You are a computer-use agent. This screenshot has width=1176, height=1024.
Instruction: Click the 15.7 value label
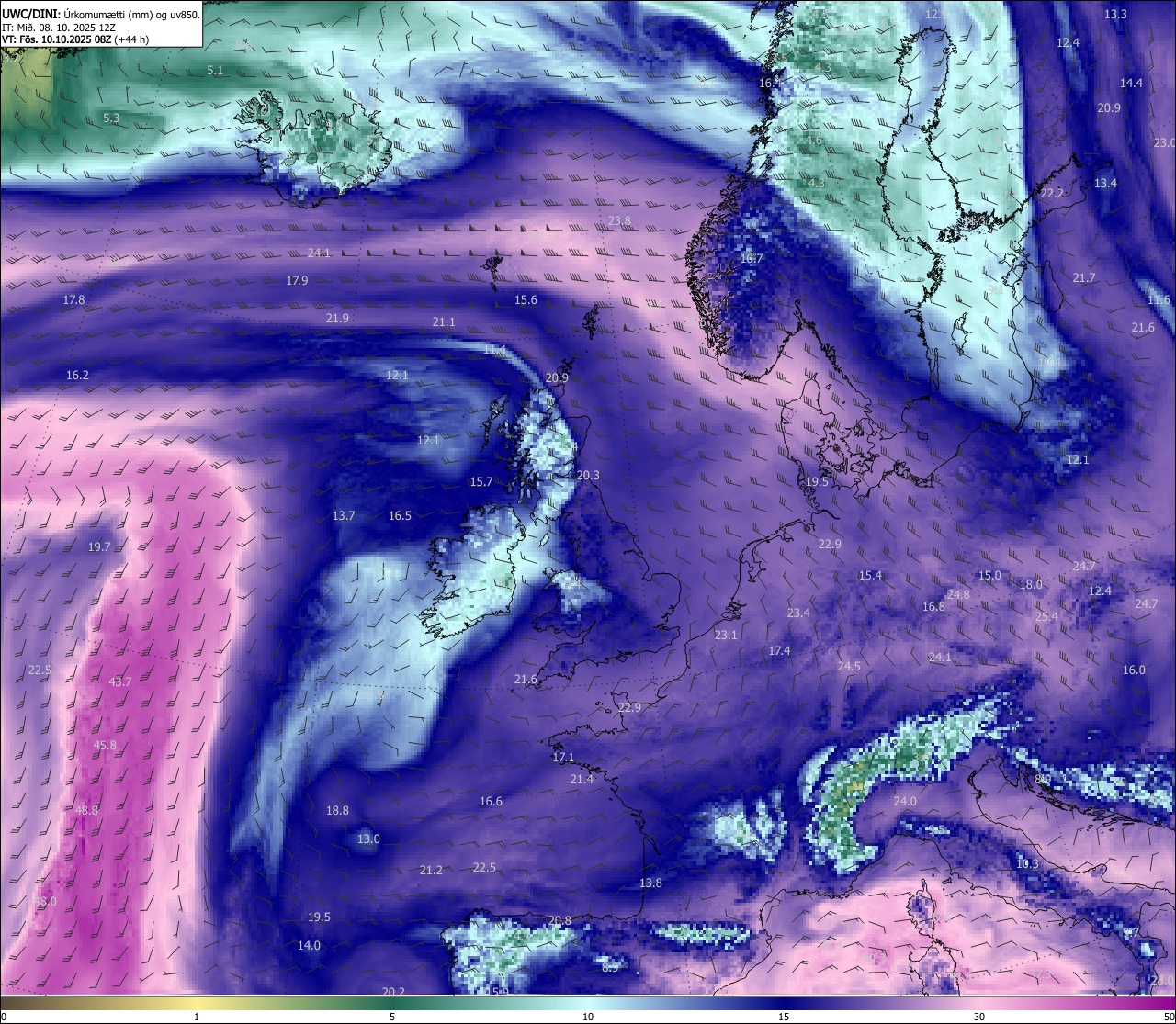coord(481,481)
